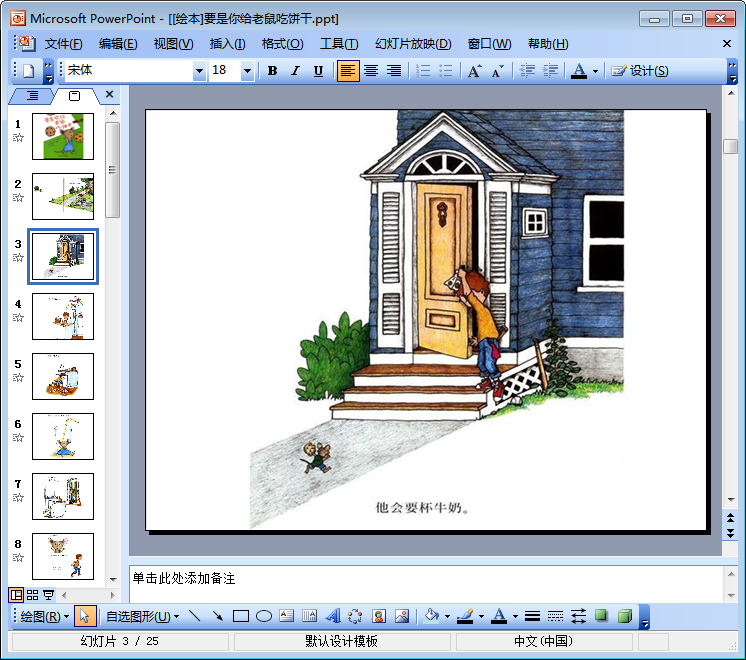Enable center text alignment

click(371, 71)
